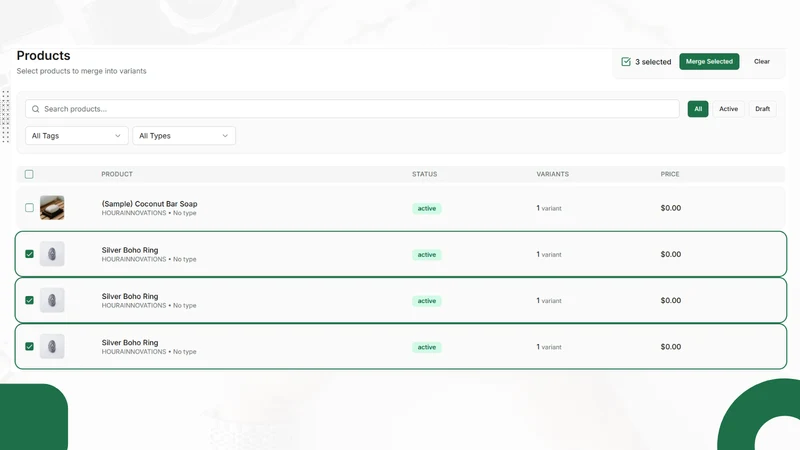Click the 3 selected checkmark icon

[626, 62]
